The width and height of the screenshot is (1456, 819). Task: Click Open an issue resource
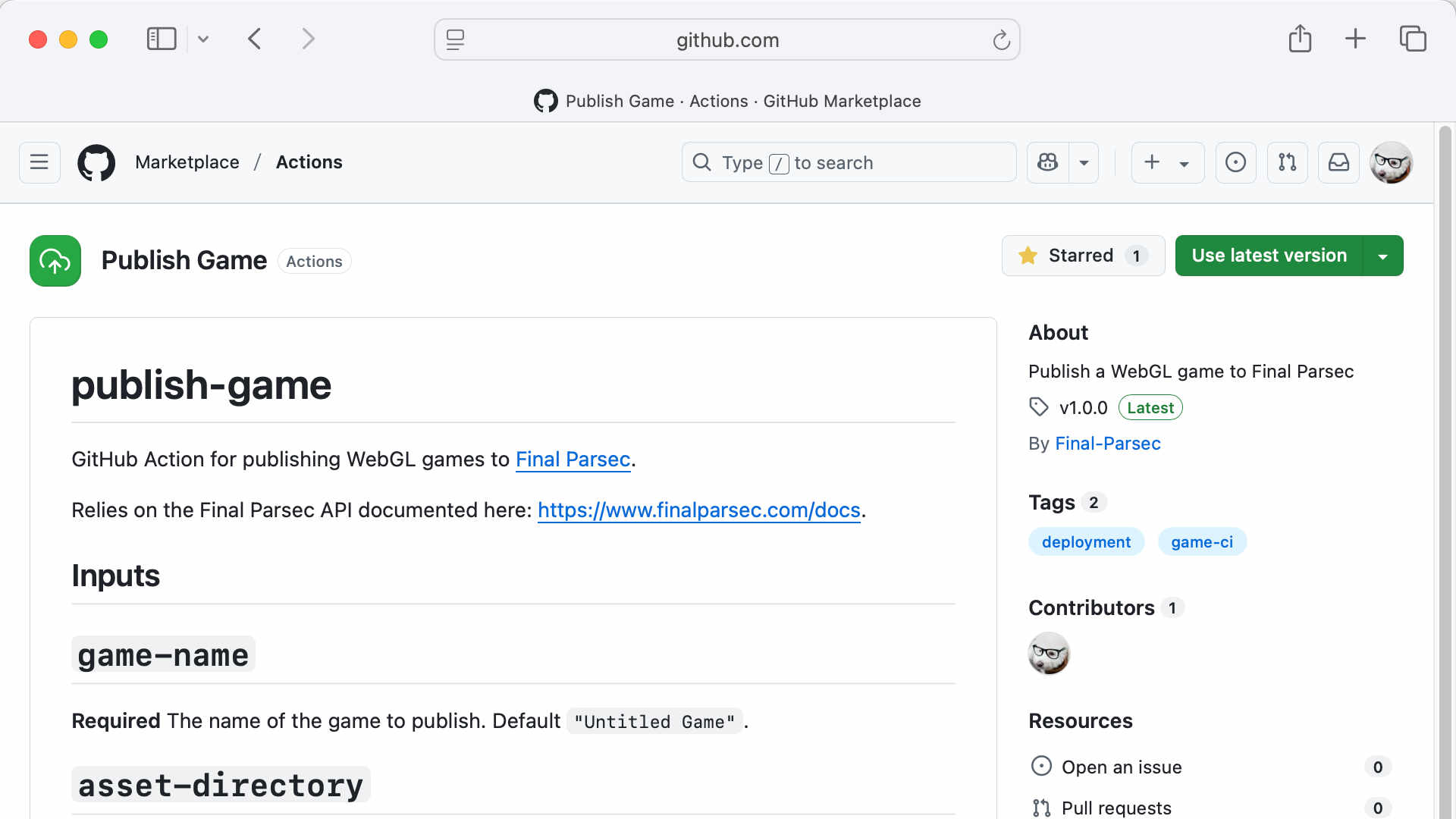pos(1122,767)
